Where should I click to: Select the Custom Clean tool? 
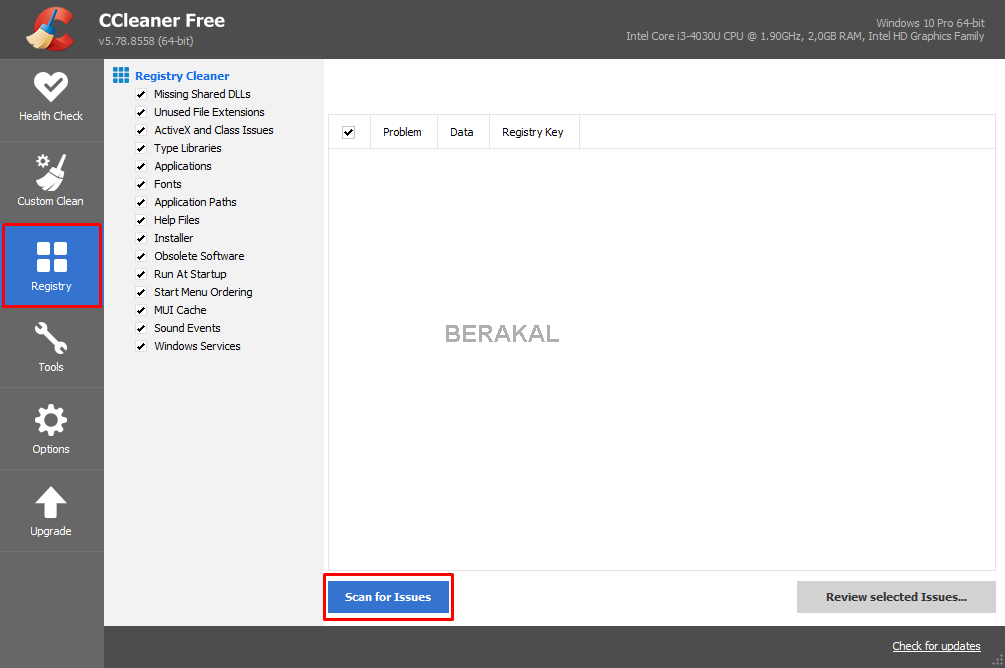(x=51, y=180)
